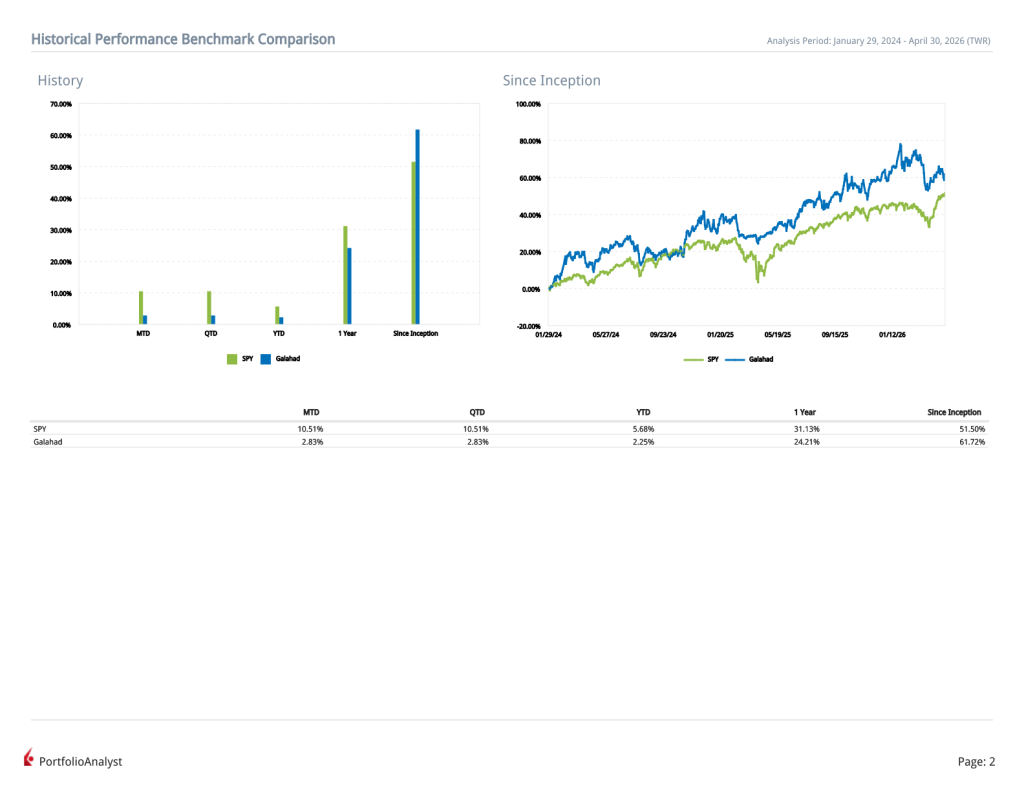1024x791 pixels.
Task: Click the SPY row label in the table
Action: (40, 429)
